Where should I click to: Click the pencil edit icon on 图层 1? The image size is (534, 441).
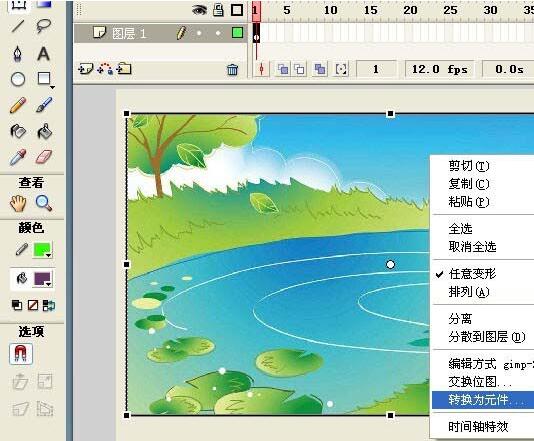pos(182,33)
